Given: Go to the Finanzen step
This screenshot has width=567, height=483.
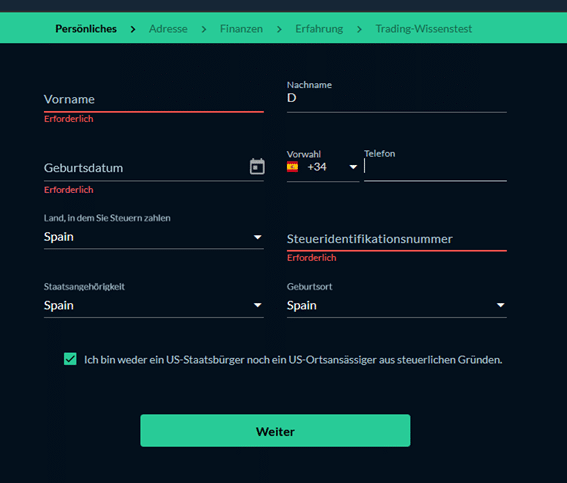Looking at the screenshot, I should pyautogui.click(x=241, y=29).
